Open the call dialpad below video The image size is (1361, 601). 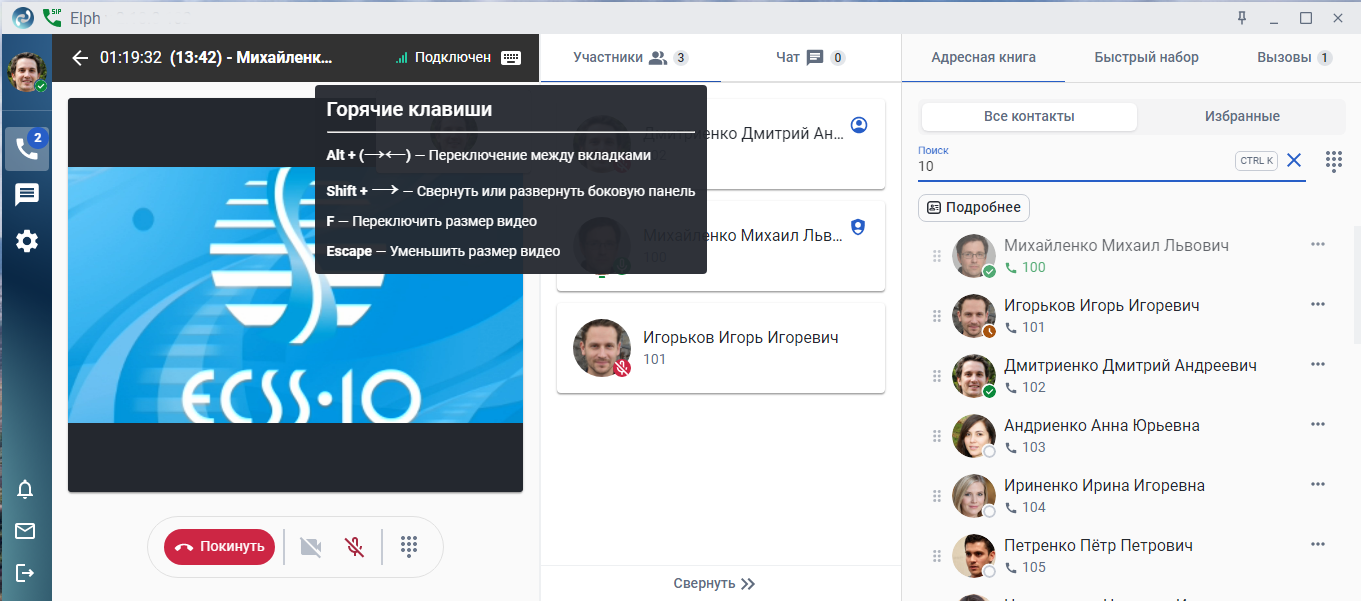tap(408, 547)
